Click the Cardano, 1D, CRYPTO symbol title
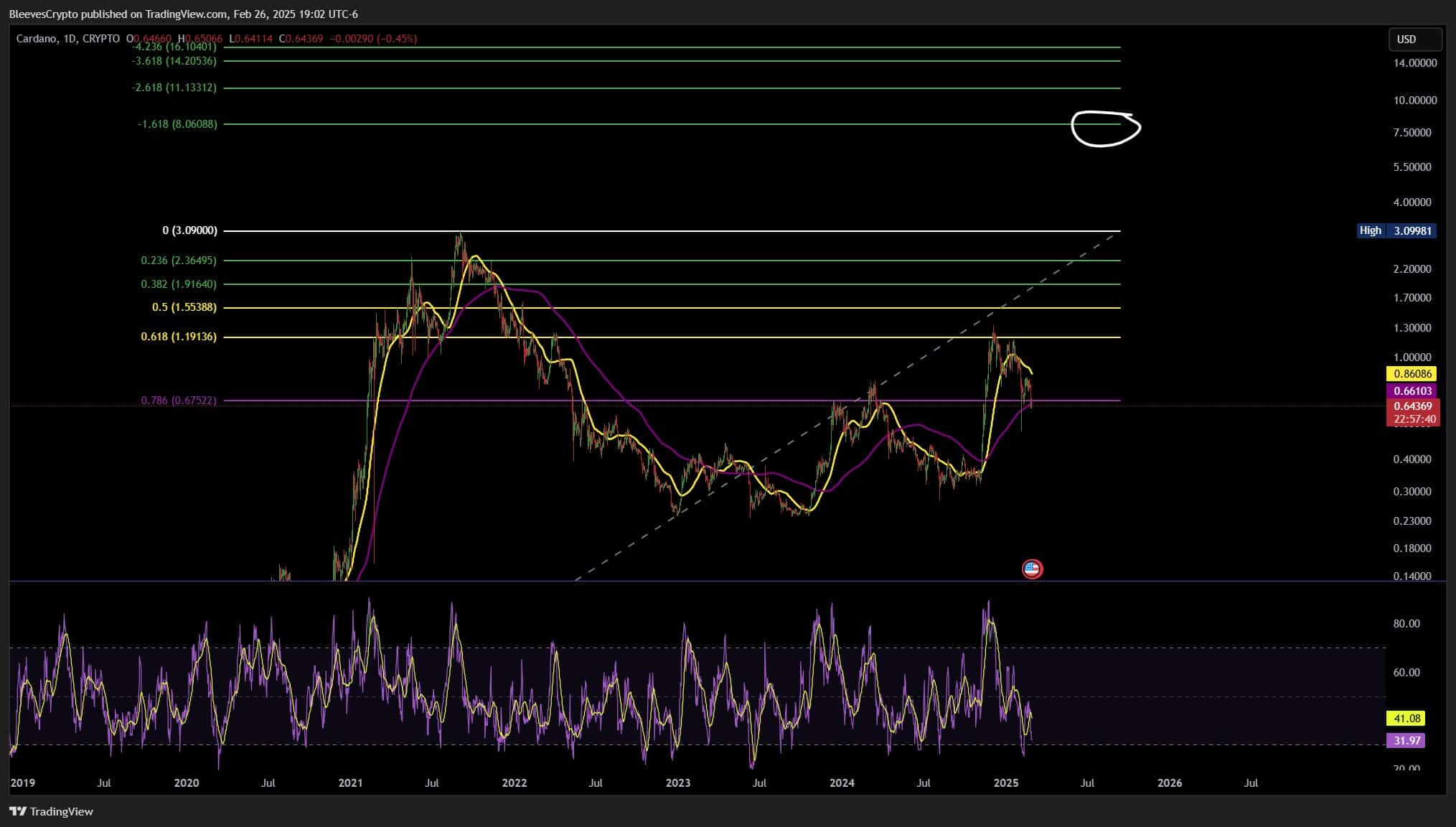This screenshot has width=1456, height=827. point(68,39)
